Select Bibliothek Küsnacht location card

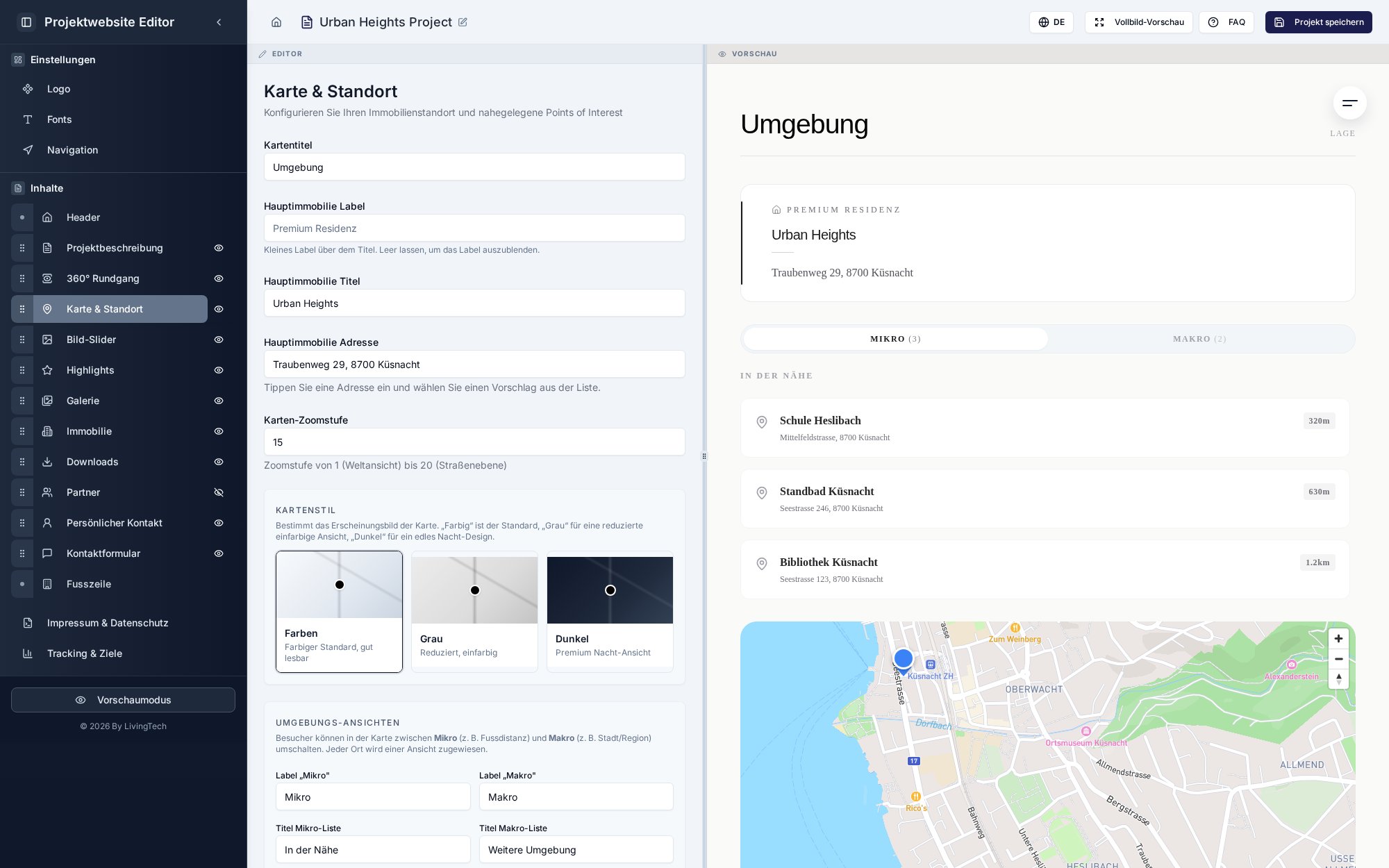coord(1045,569)
